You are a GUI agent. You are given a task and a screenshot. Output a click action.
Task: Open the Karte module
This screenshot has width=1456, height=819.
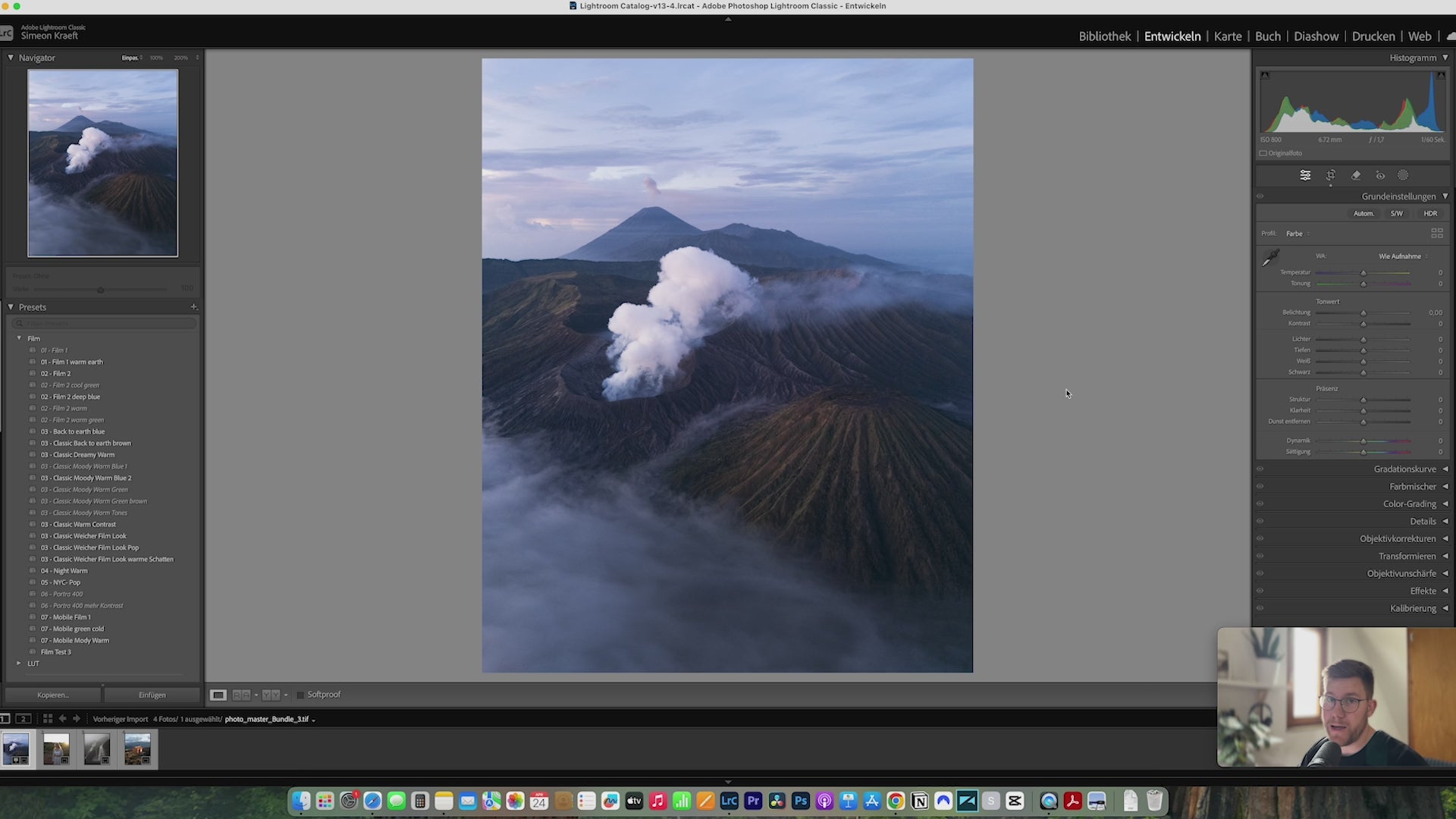tap(1228, 36)
